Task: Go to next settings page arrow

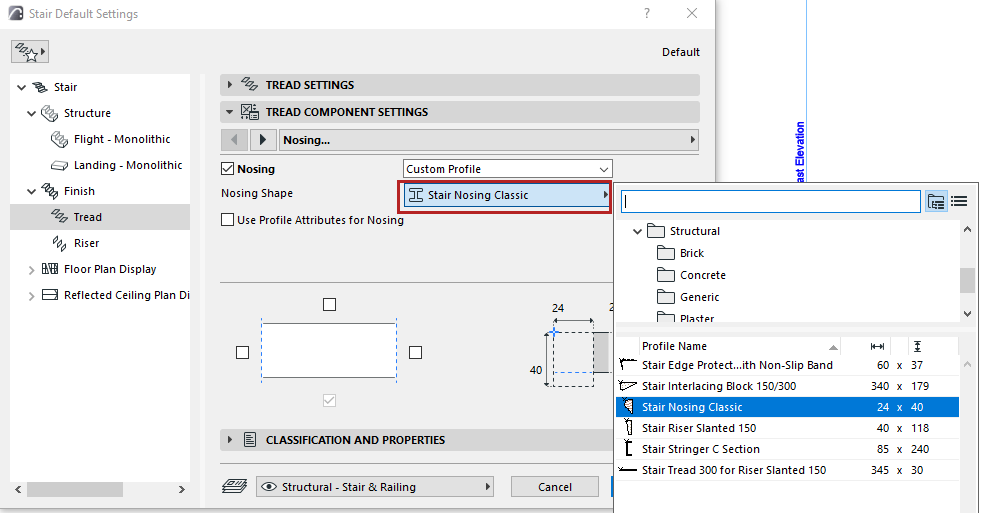Action: coord(263,140)
